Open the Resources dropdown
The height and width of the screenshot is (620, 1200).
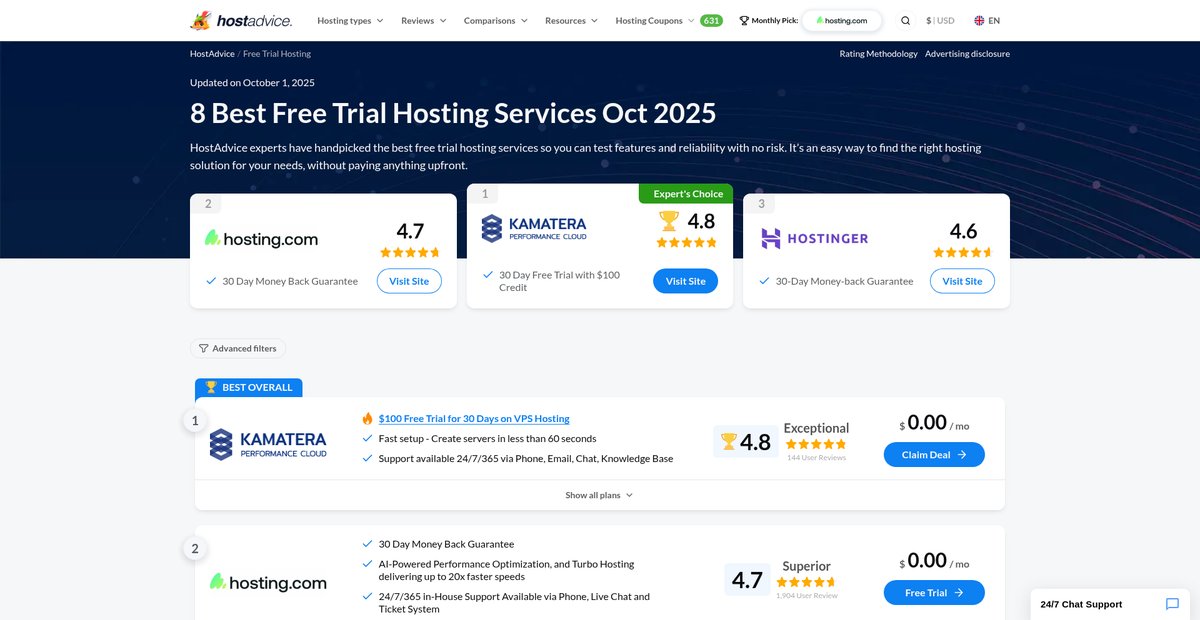click(x=571, y=20)
